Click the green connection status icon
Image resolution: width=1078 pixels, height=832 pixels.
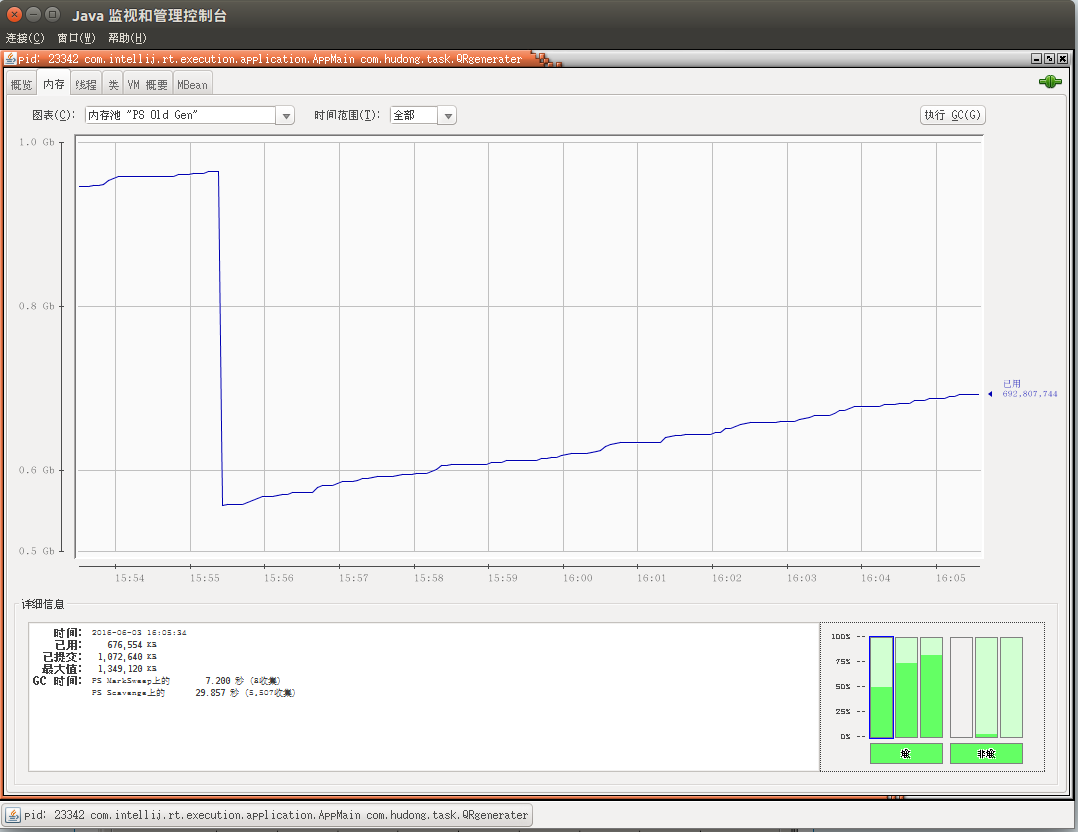pyautogui.click(x=1050, y=83)
